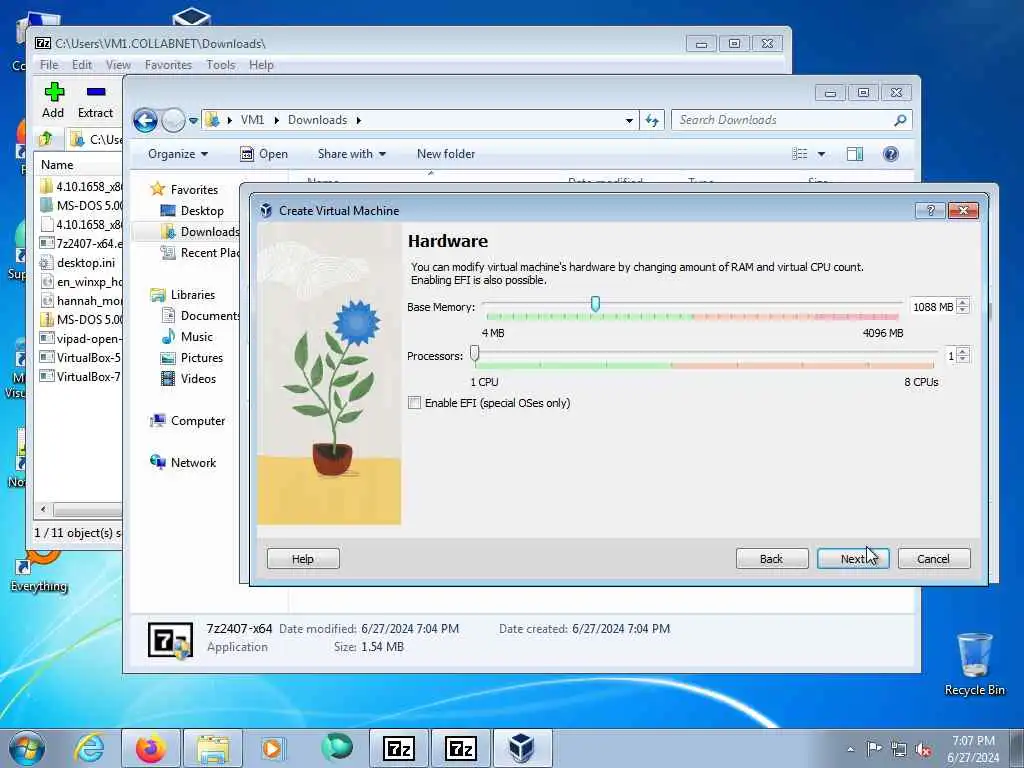
Task: Click the Explorer address bar refresh button
Action: pos(652,120)
